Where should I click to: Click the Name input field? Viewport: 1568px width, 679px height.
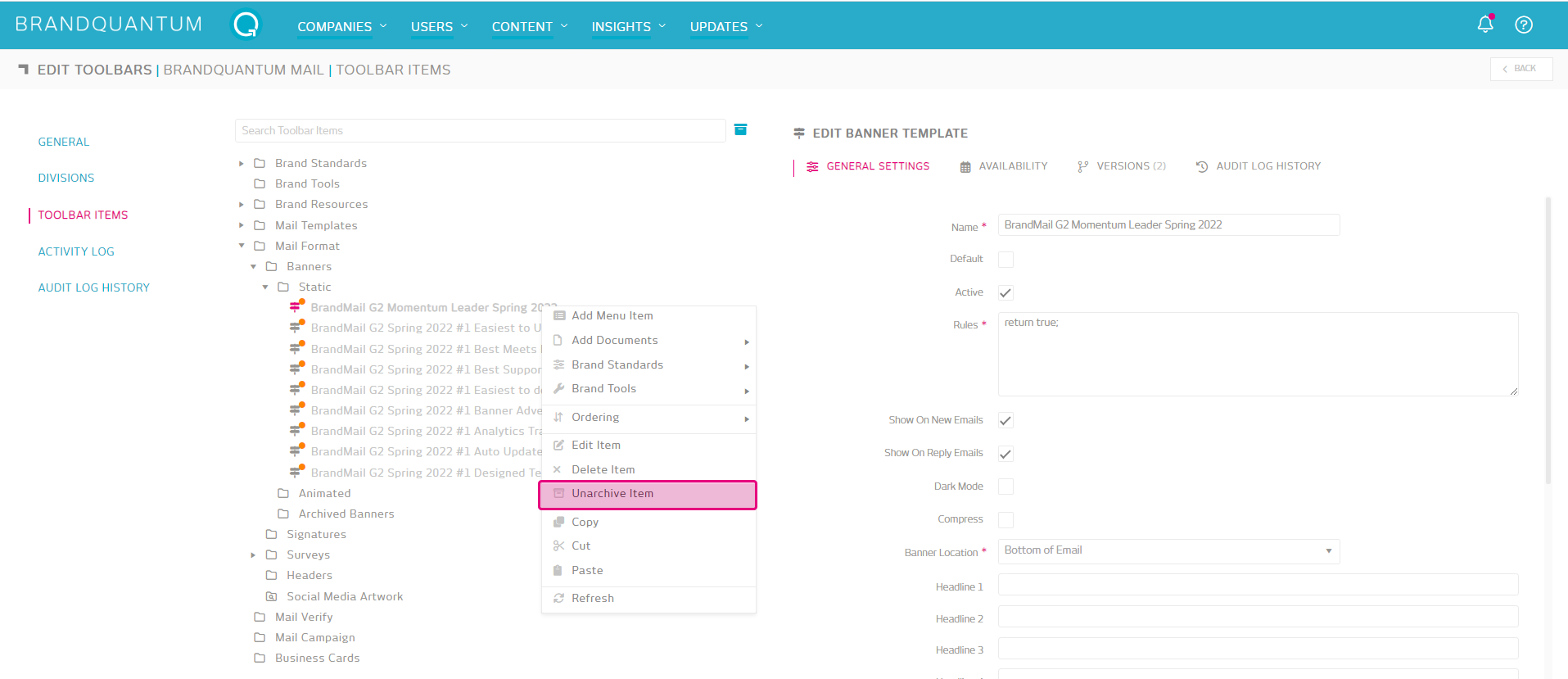[x=1168, y=225]
